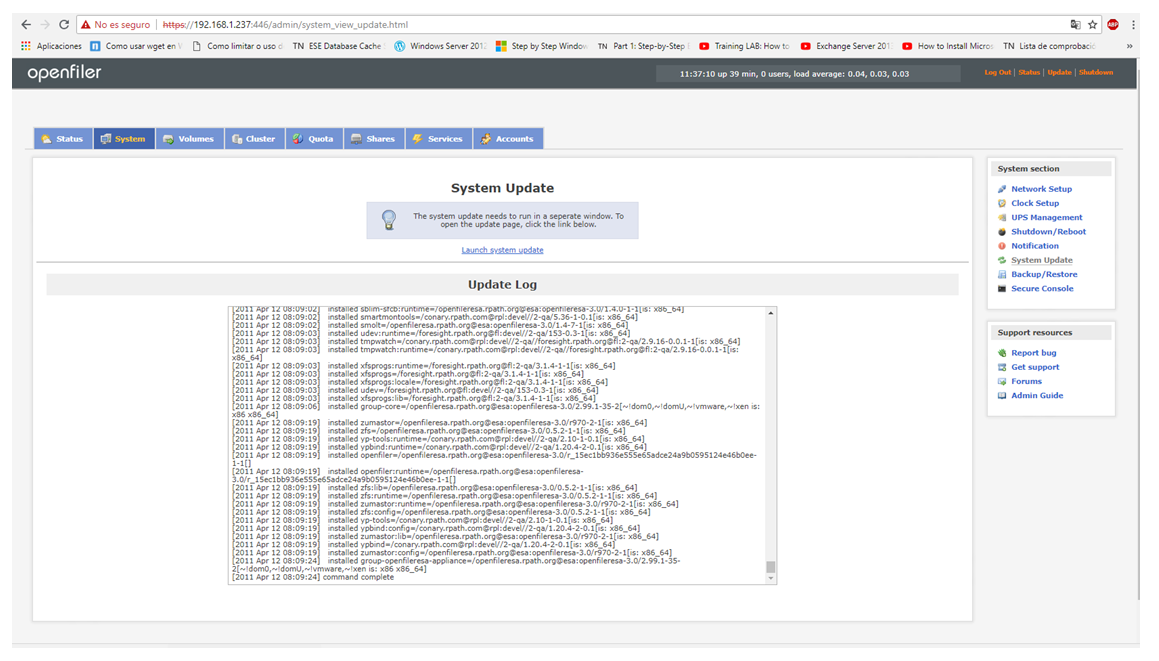Click update log scrollbar down arrow
Screen dimensions: 1159x661
[771, 579]
